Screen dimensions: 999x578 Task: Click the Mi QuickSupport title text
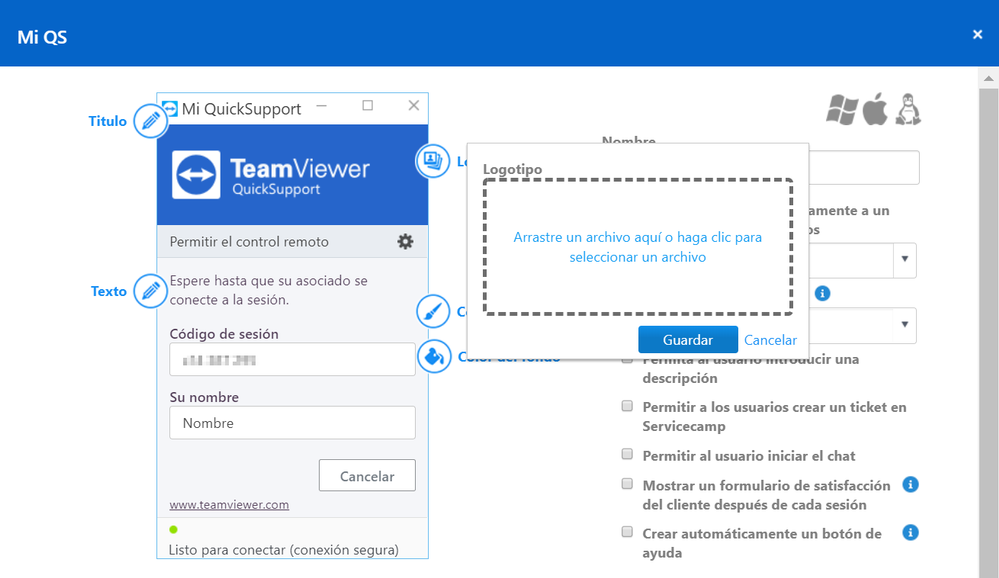tap(241, 109)
